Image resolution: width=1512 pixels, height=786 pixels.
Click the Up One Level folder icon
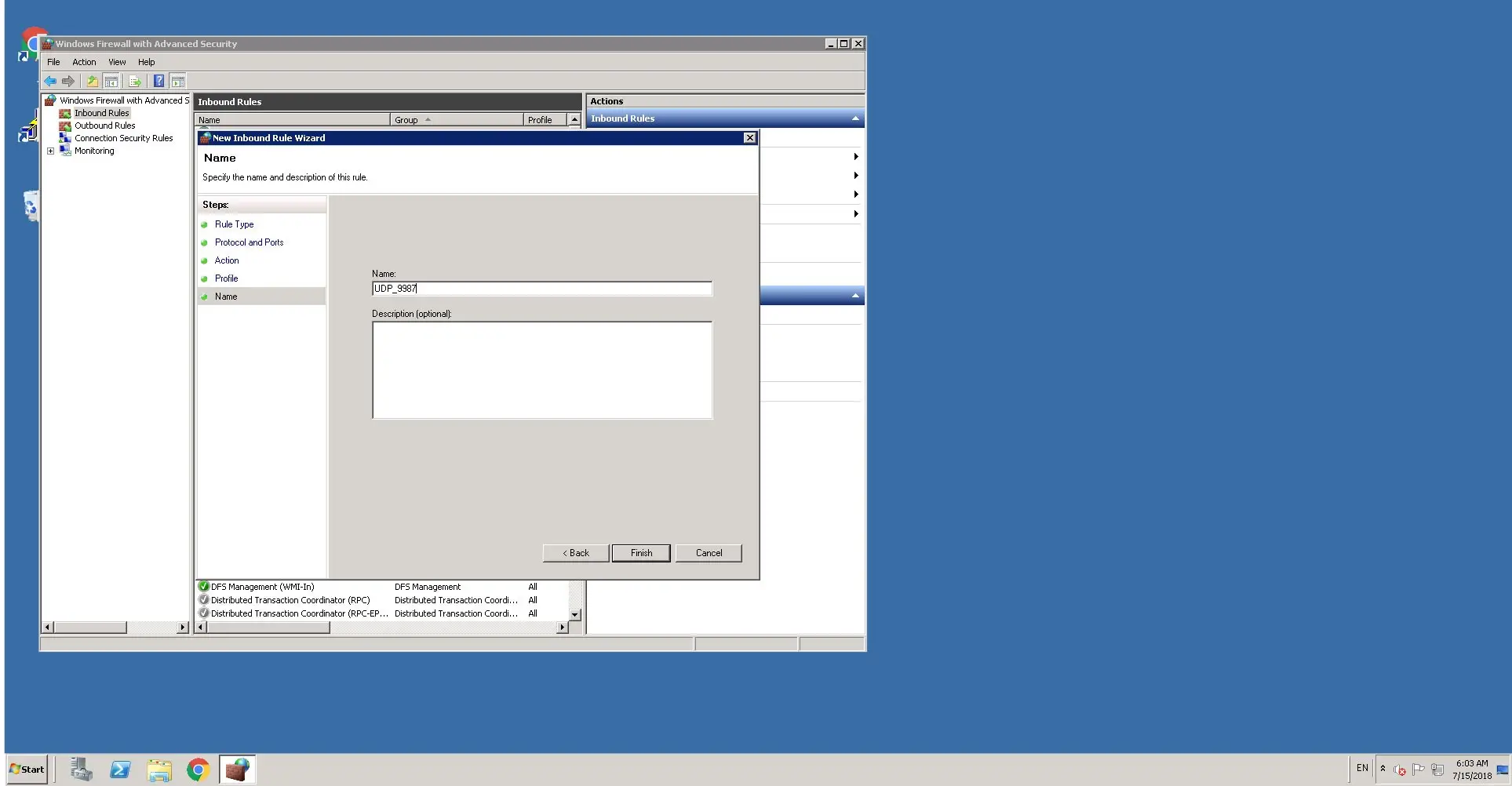coord(93,81)
